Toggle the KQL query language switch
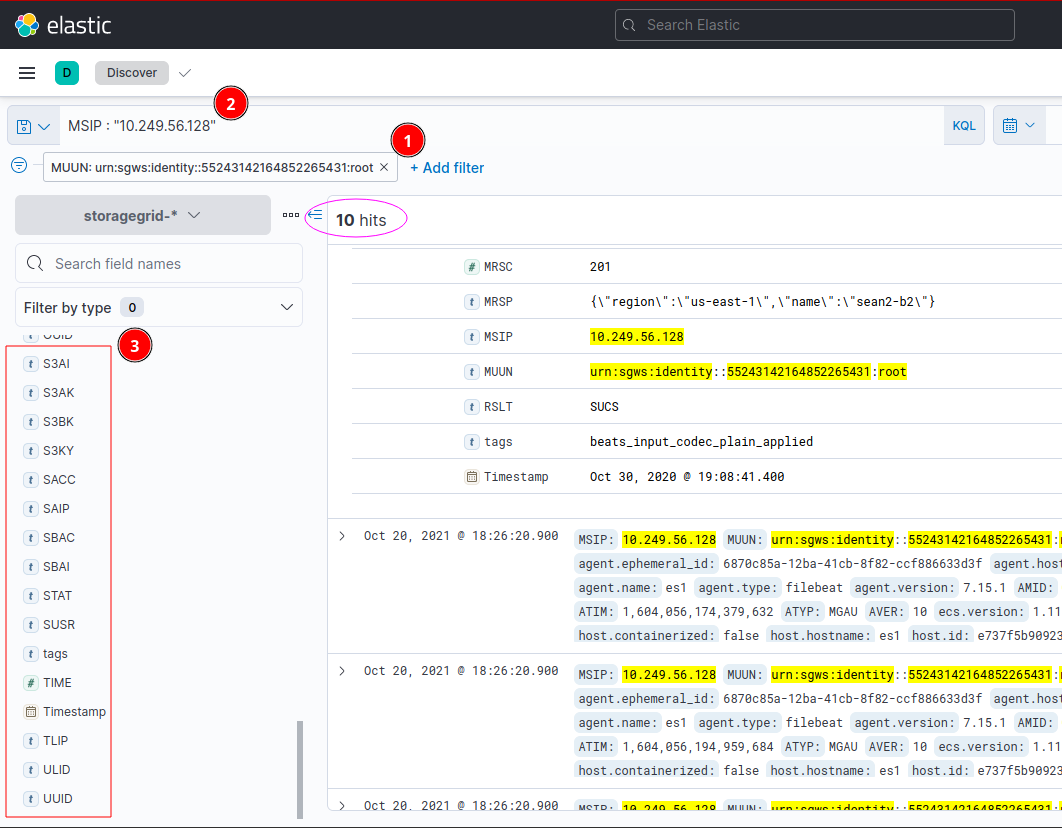The height and width of the screenshot is (828, 1062). 964,126
